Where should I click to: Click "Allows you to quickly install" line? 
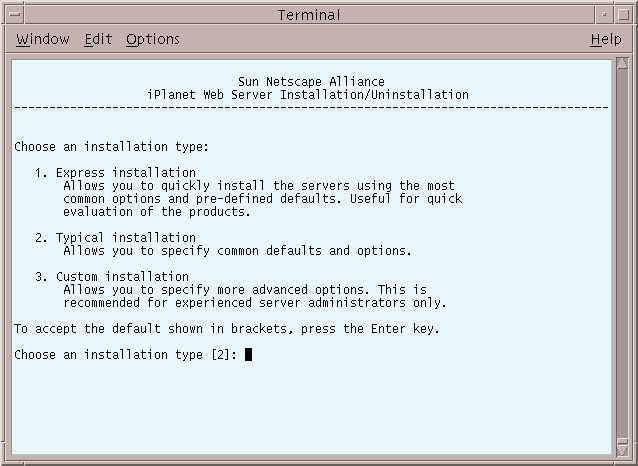[259, 186]
